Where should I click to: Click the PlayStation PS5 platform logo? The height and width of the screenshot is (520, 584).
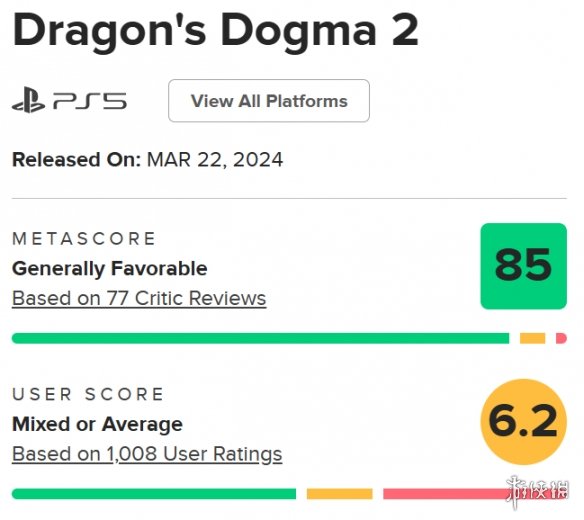click(x=69, y=100)
